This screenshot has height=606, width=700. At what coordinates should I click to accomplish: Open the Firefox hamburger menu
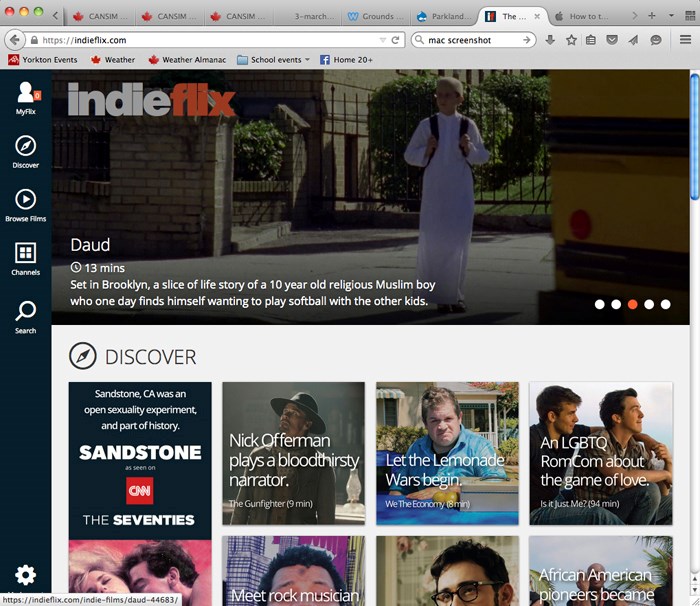(685, 40)
